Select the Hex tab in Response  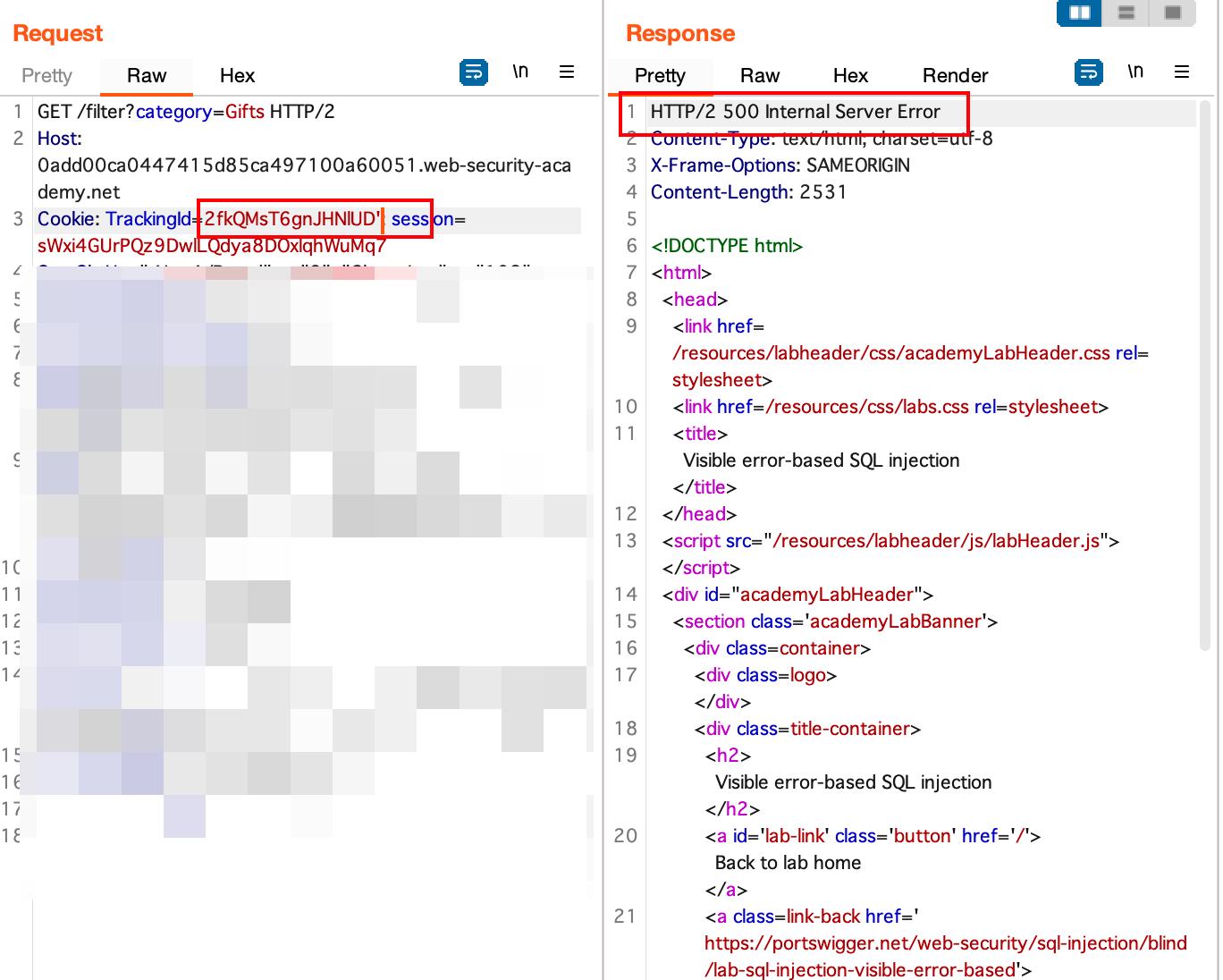pos(850,75)
